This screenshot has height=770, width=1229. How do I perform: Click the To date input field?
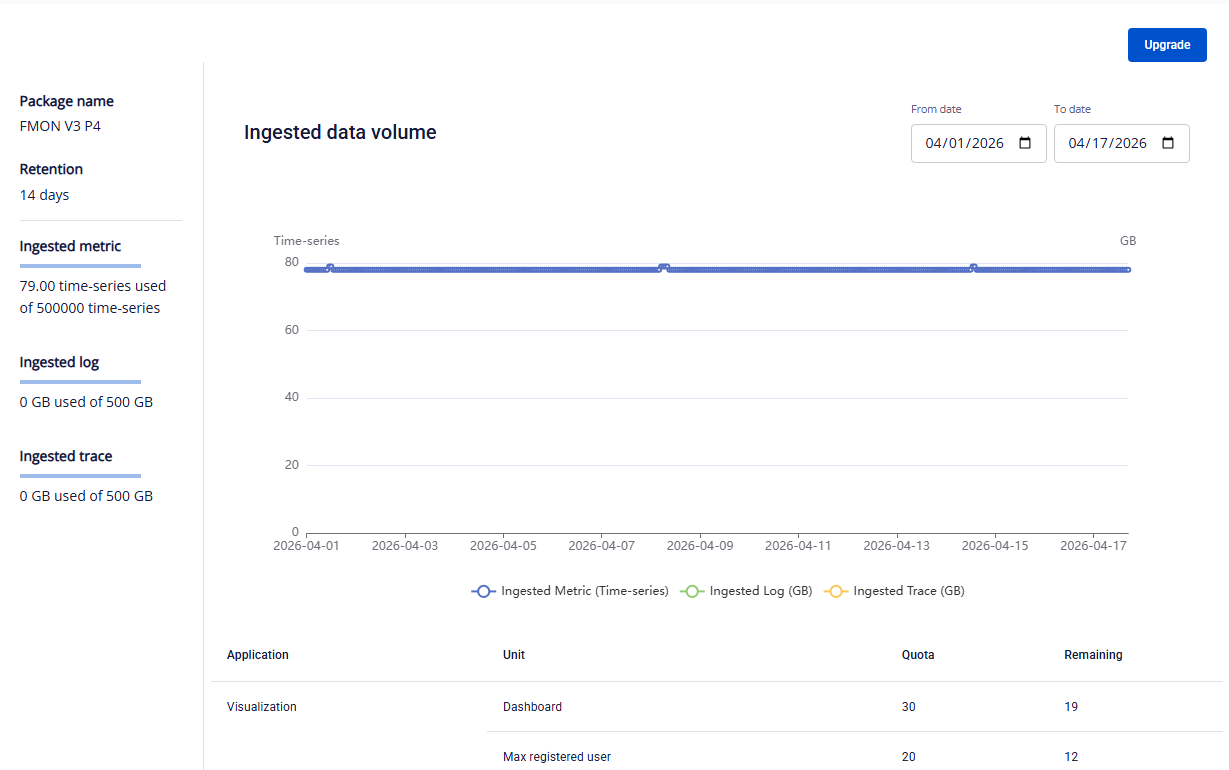point(1107,143)
